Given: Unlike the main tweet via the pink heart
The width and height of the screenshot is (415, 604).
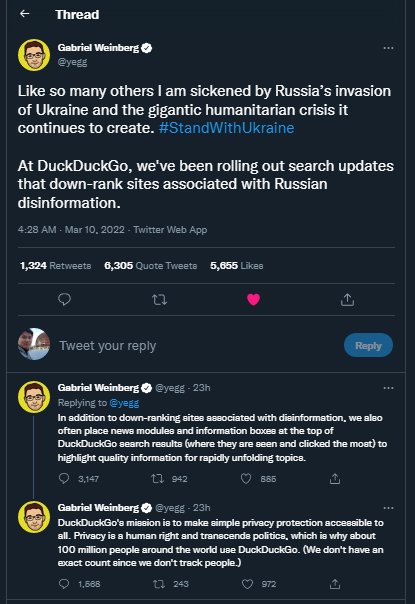Looking at the screenshot, I should [253, 299].
